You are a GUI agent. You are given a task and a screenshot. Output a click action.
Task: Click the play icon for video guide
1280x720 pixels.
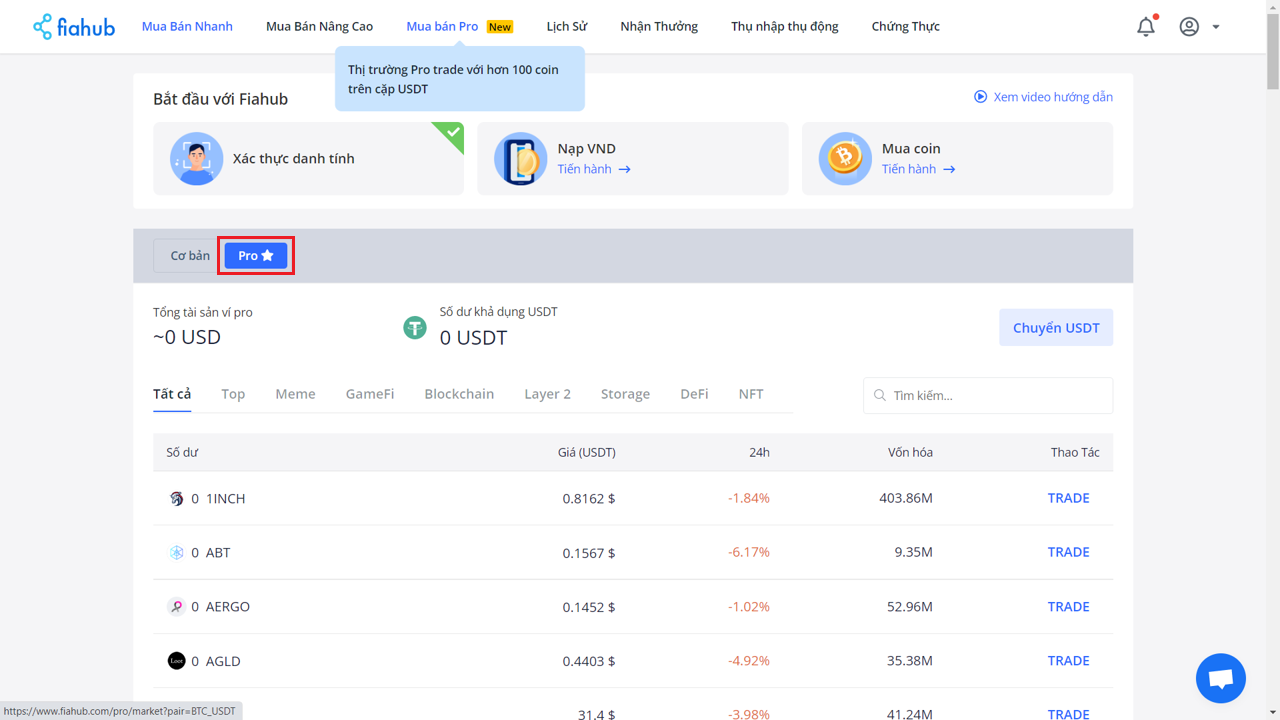click(980, 97)
